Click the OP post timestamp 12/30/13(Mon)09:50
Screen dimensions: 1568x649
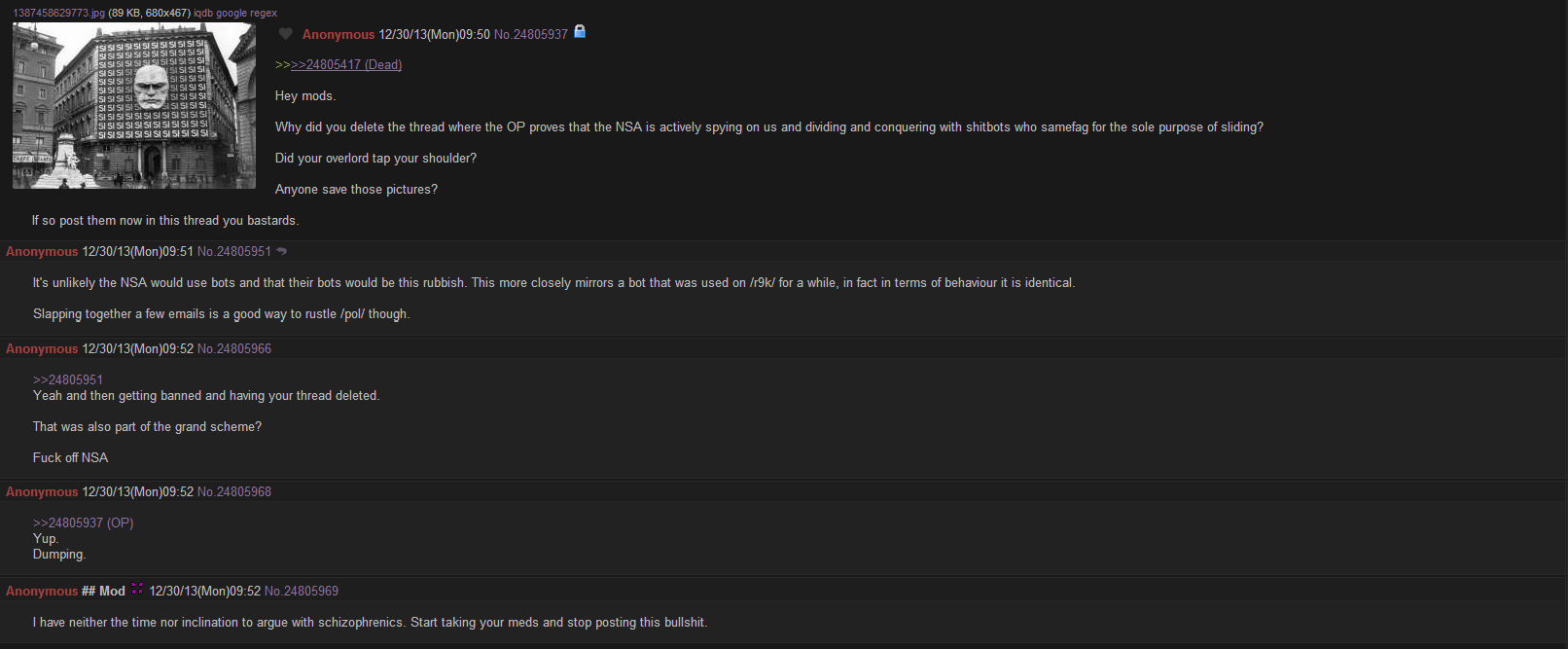[x=435, y=34]
